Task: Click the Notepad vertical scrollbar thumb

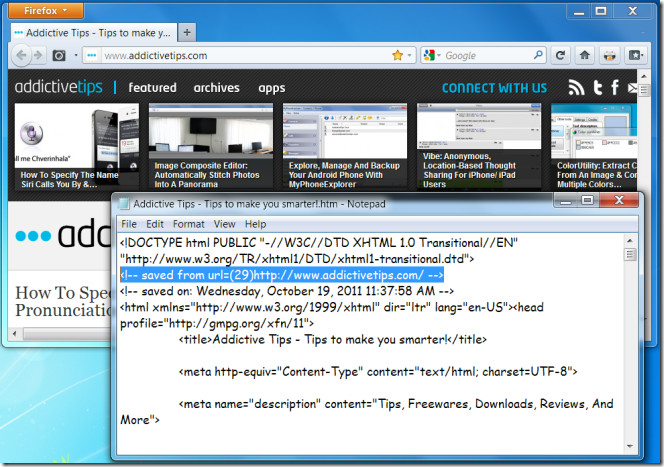Action: (x=630, y=254)
